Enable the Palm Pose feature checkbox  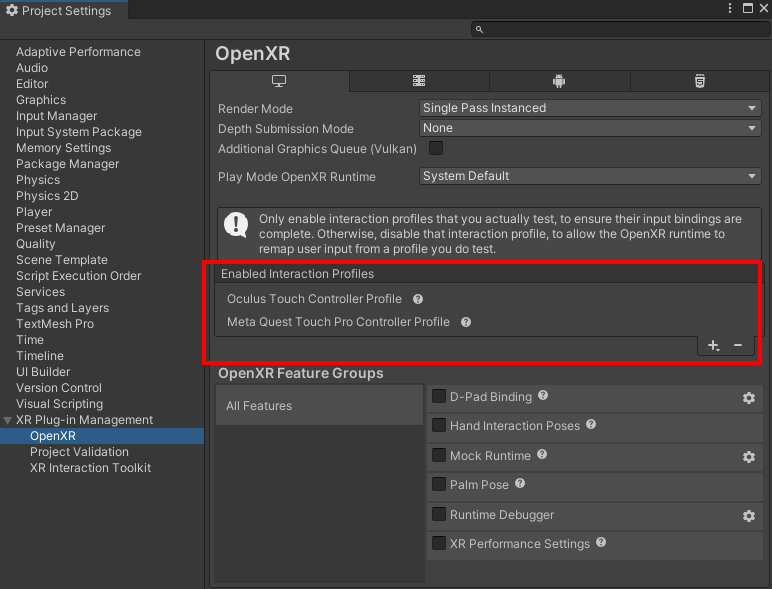click(439, 484)
